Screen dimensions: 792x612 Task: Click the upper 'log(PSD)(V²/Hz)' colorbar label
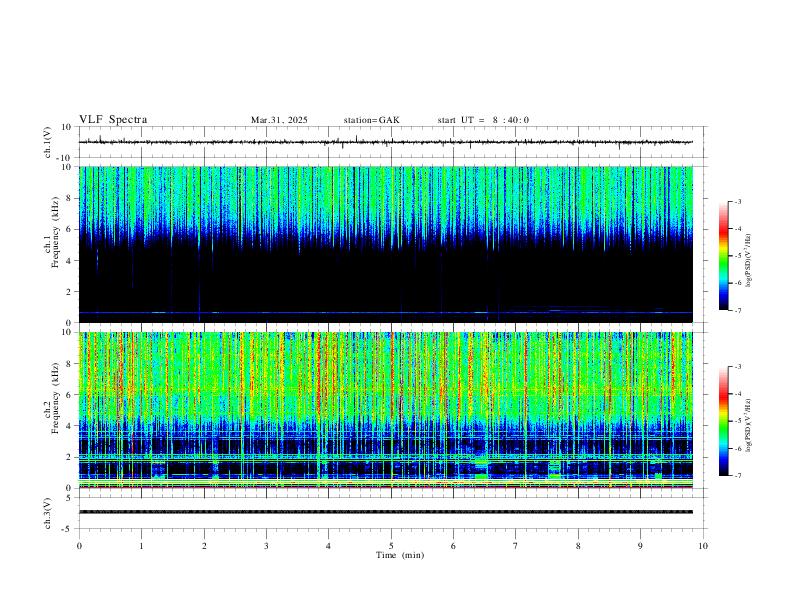pos(748,261)
